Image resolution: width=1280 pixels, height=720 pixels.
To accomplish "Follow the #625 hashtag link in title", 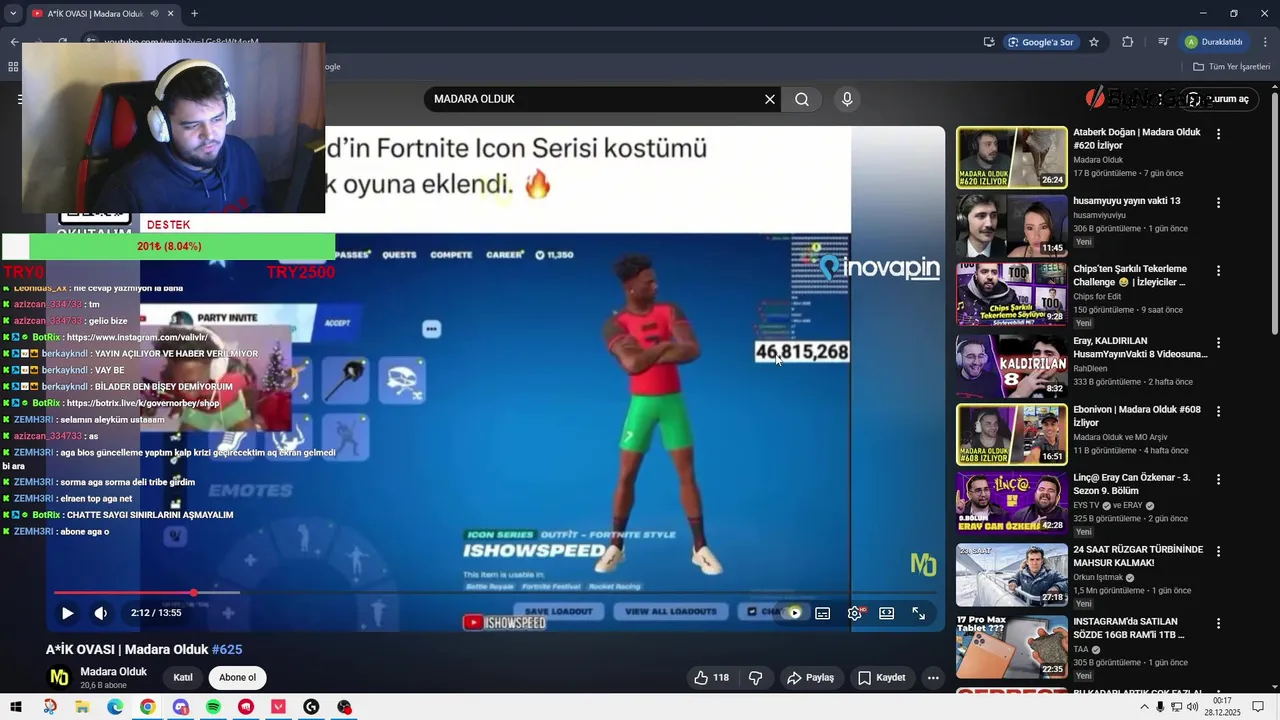I will click(227, 650).
